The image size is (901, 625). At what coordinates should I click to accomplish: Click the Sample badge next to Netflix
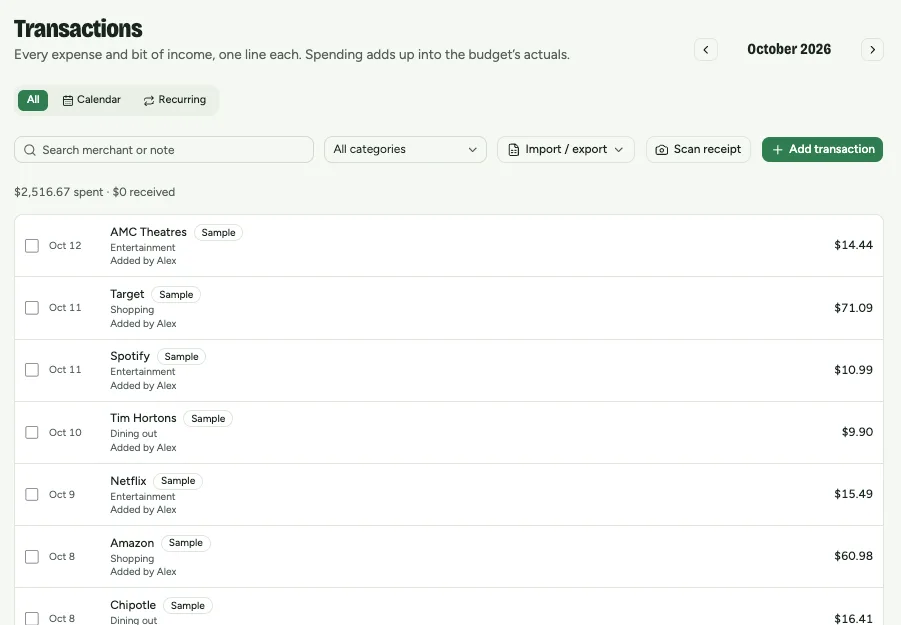pyautogui.click(x=178, y=481)
